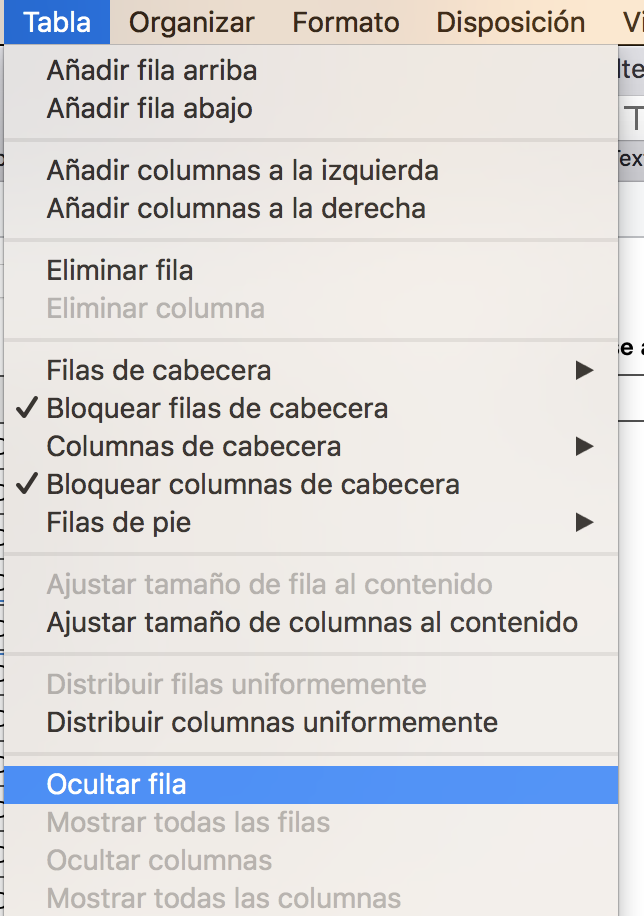Open the Disposición menu
The width and height of the screenshot is (644, 916).
pos(511,22)
